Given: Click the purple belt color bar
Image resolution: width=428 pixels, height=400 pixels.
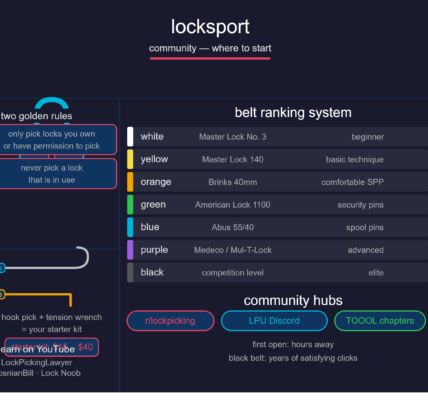Looking at the screenshot, I should click(x=130, y=250).
